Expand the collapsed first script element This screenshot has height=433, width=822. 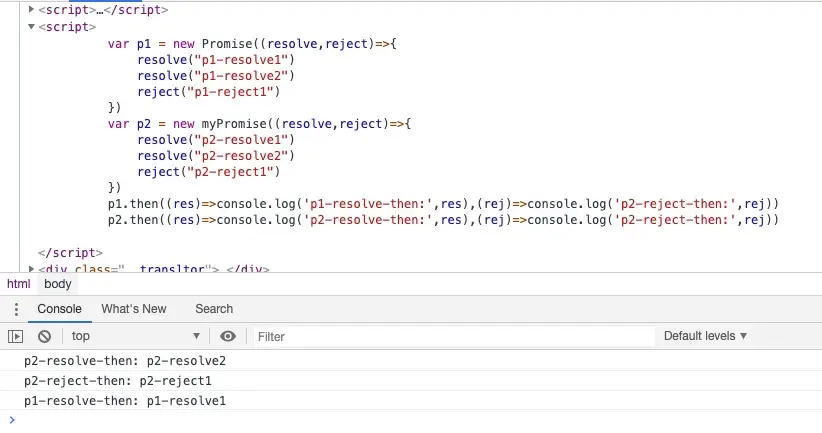point(31,9)
